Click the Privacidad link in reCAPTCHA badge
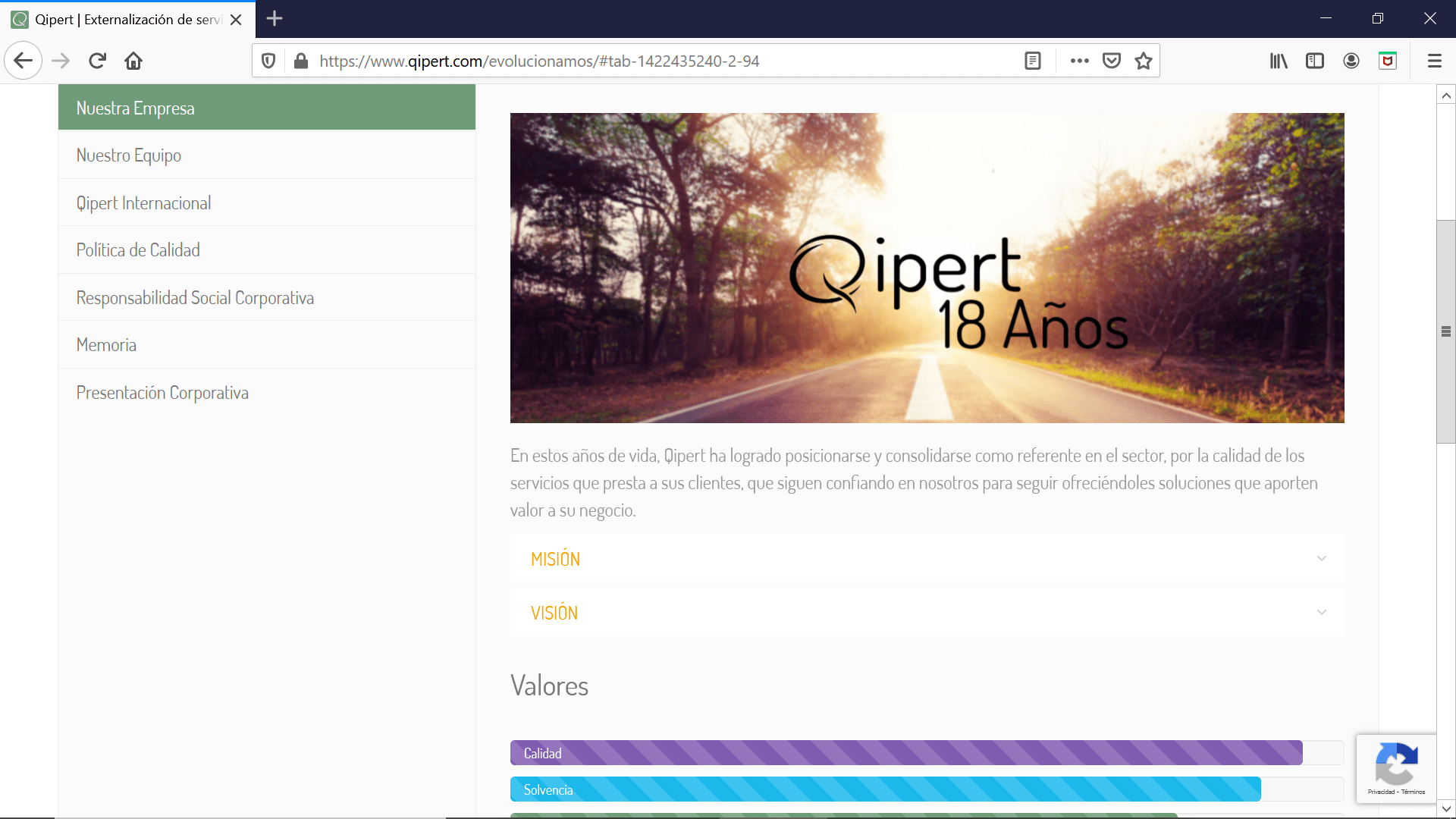Screen dimensions: 1456x819 [1381, 792]
